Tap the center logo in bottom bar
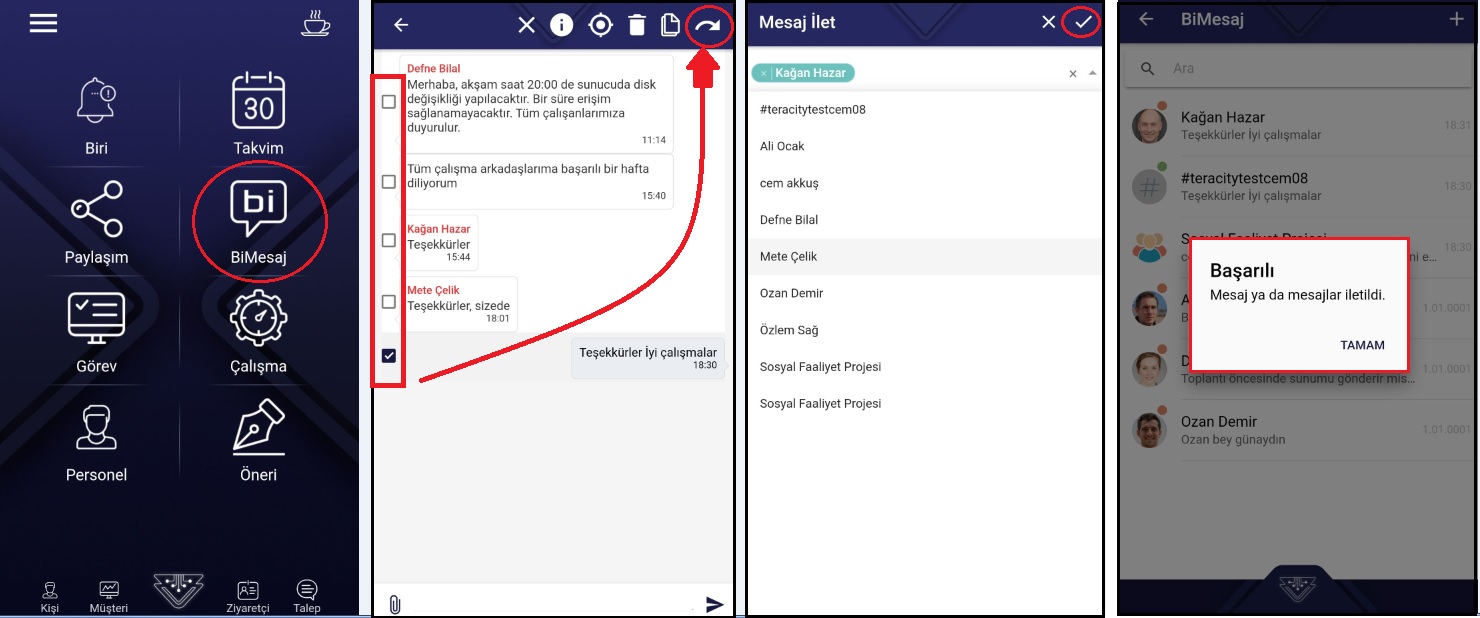This screenshot has width=1480, height=618. pyautogui.click(x=178, y=590)
